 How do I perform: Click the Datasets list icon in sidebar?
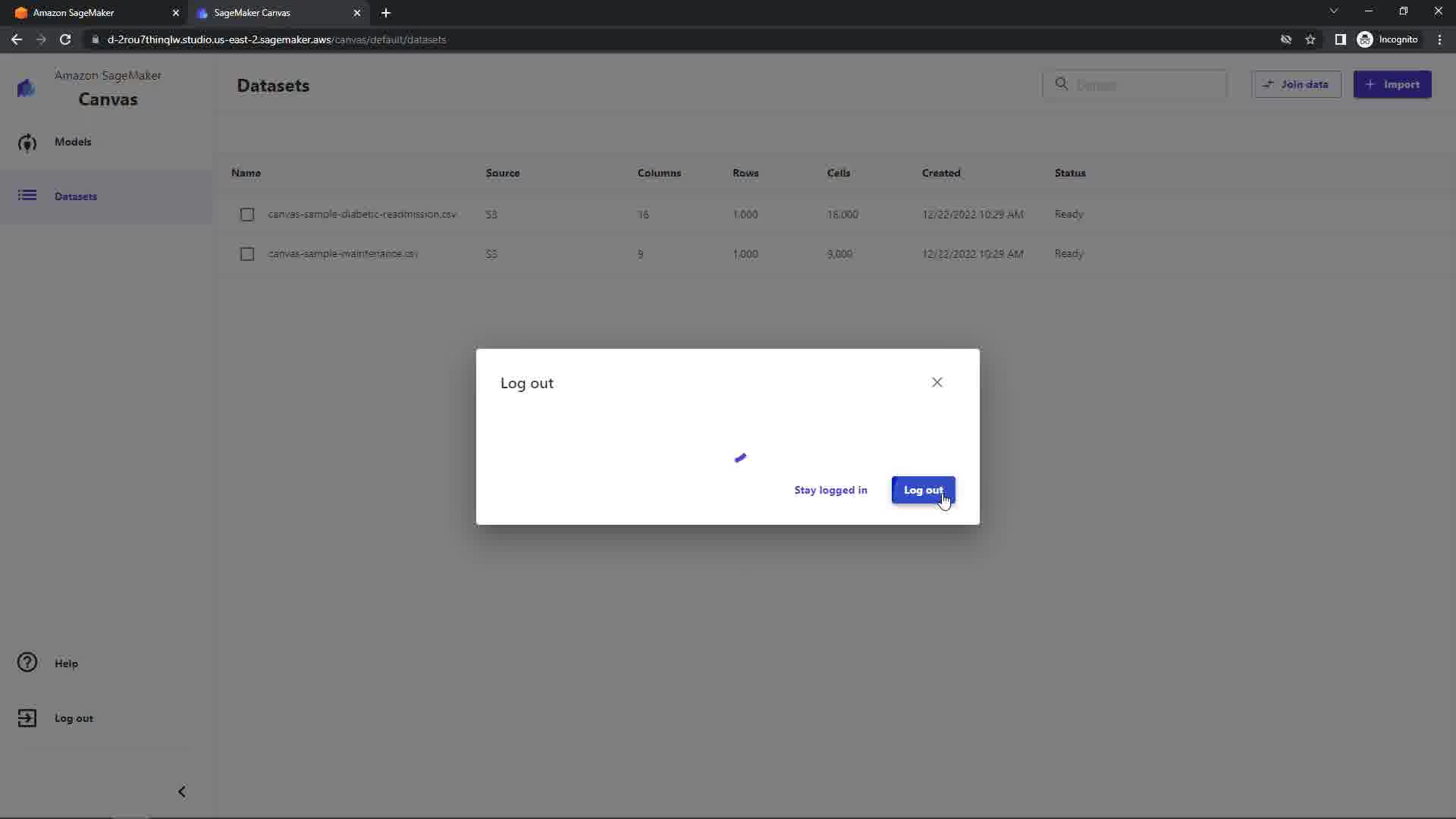pyautogui.click(x=27, y=196)
